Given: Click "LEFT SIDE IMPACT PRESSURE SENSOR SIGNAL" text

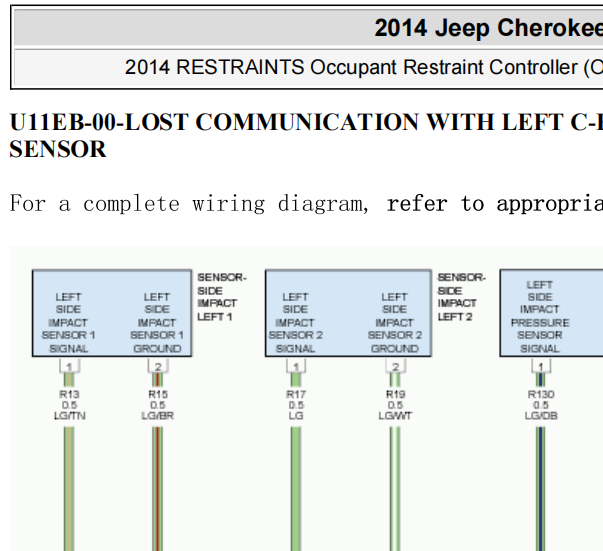Looking at the screenshot, I should coord(540,316).
